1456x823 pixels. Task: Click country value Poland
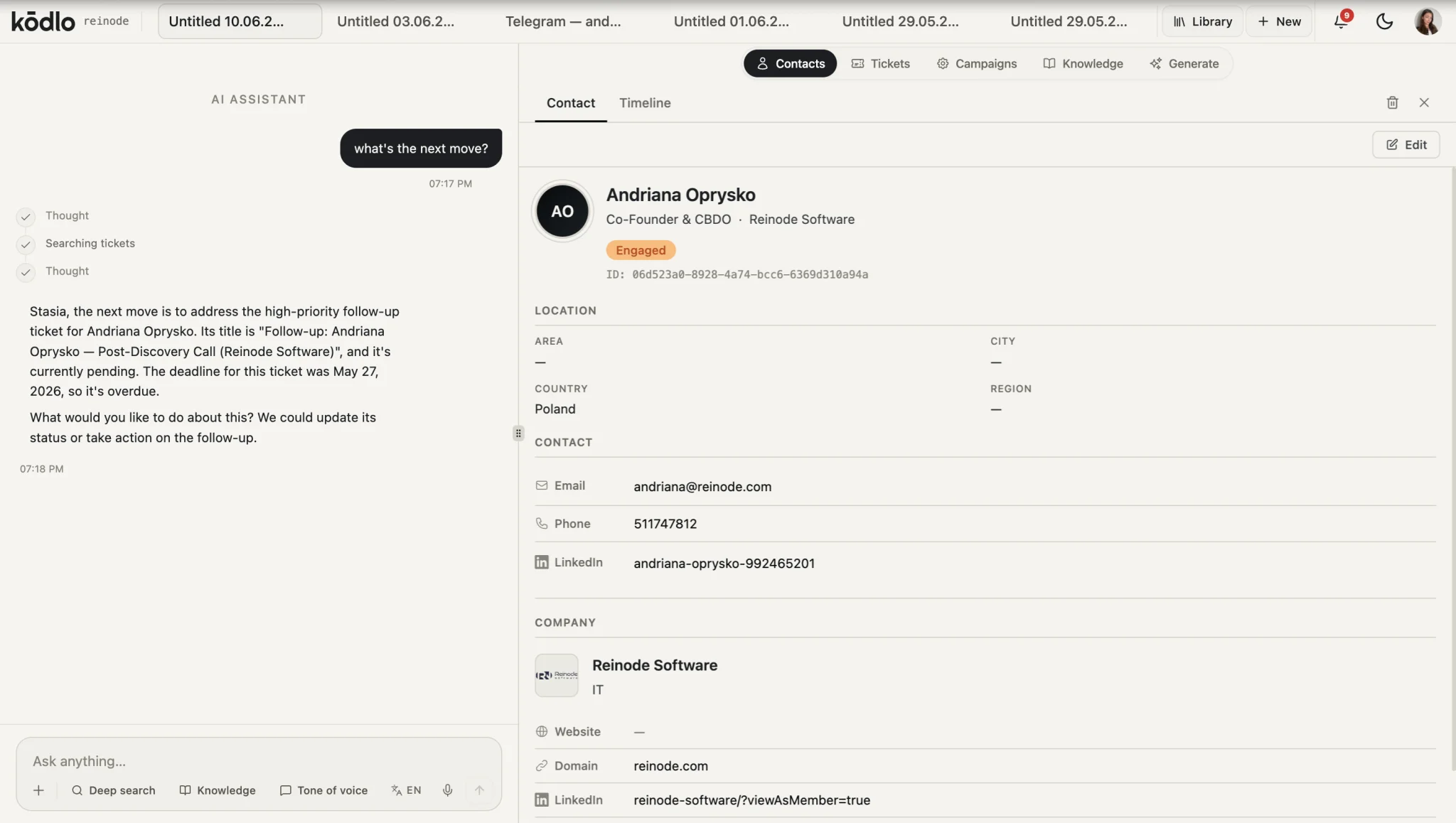(x=555, y=409)
